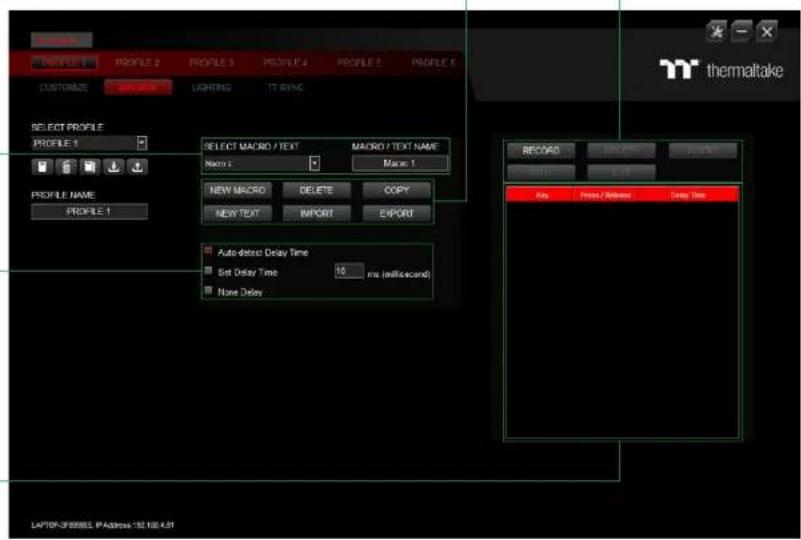Switch to the PROFILE 4 tab
Viewport: 801px width, 540px height.
click(x=286, y=62)
